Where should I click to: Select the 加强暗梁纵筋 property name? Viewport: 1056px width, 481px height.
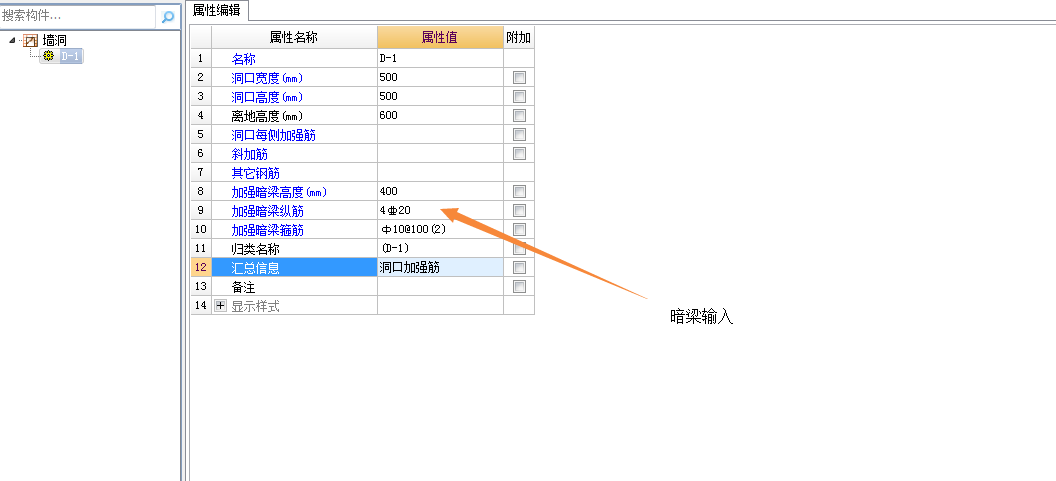click(x=267, y=211)
